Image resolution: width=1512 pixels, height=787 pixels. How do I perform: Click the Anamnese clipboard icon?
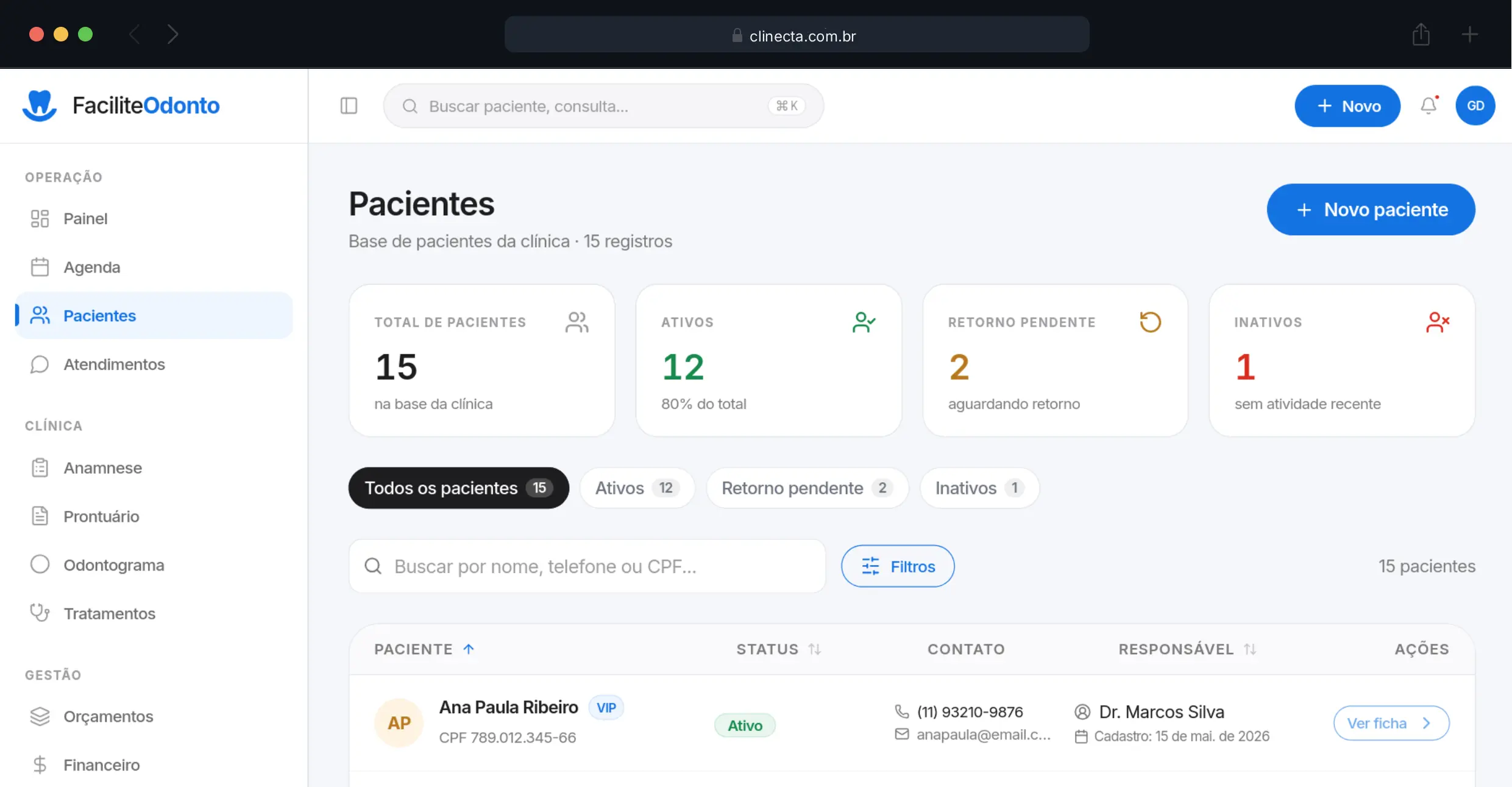[40, 468]
